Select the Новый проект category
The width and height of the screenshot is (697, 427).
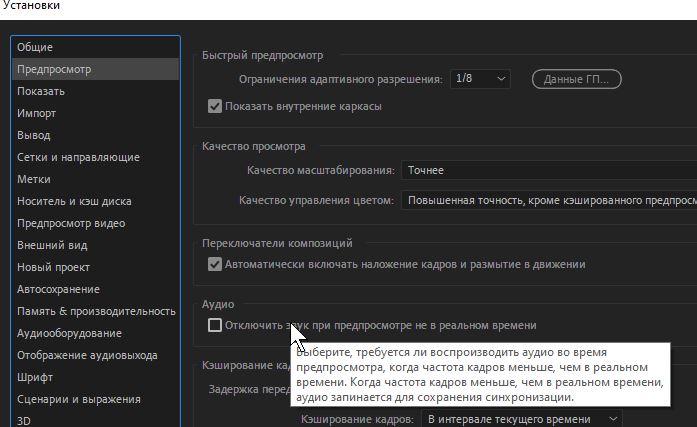[x=96, y=267]
